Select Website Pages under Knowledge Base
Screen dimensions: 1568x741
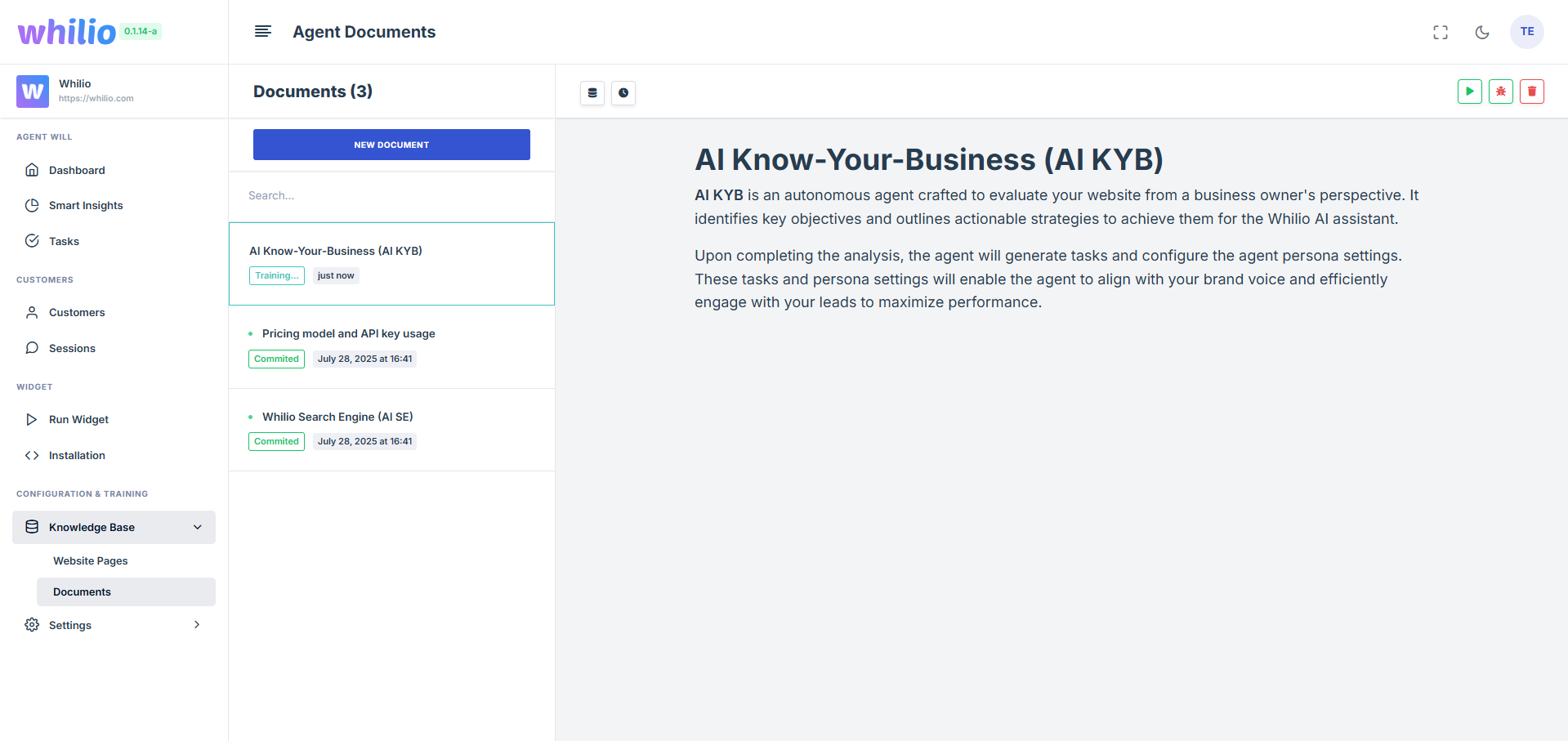coord(126,561)
